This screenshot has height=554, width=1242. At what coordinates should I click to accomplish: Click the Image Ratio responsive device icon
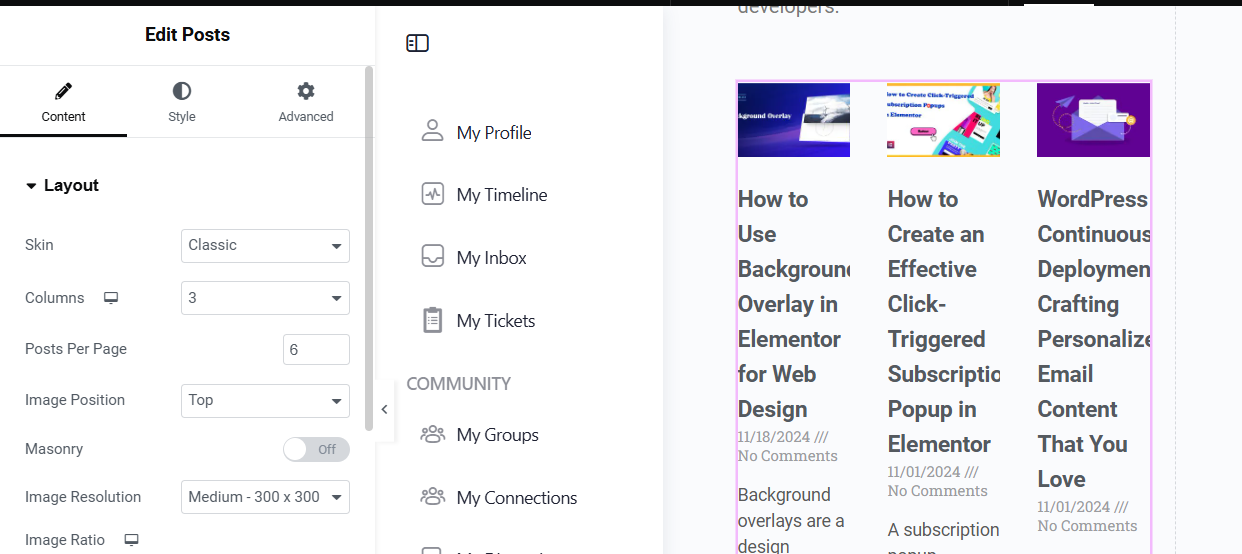point(131,540)
